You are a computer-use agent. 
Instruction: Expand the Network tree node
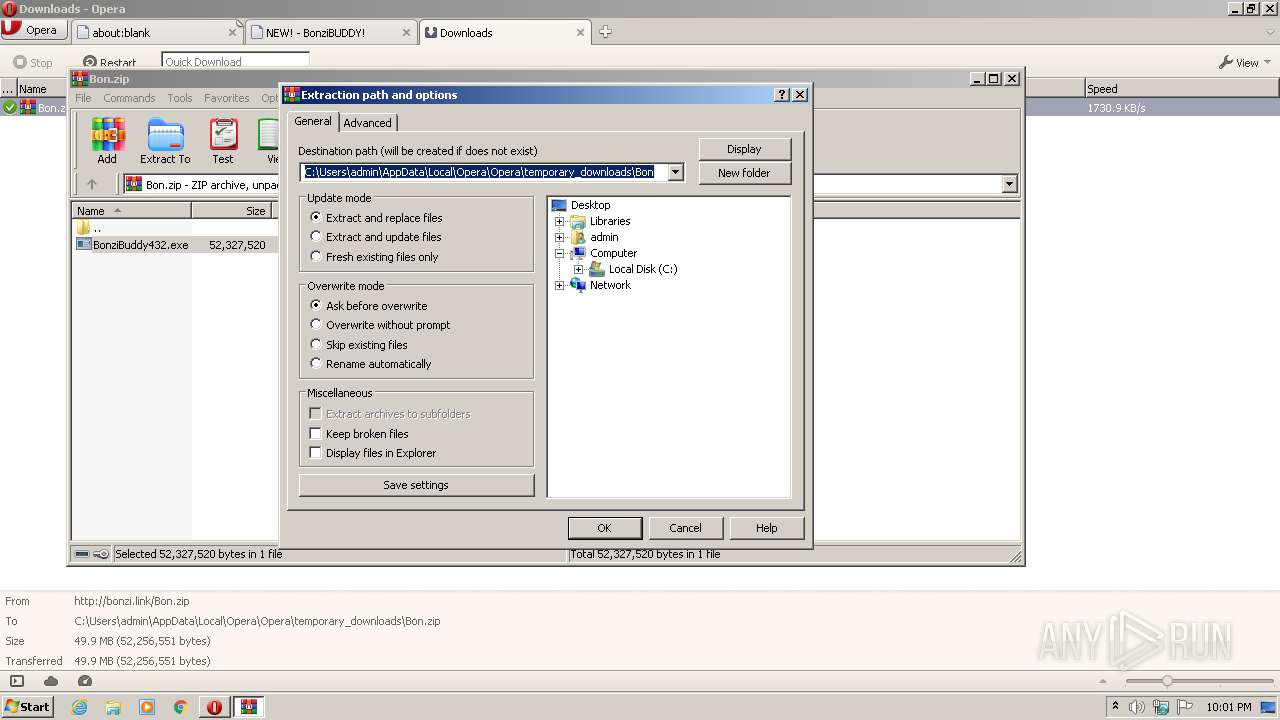(560, 285)
